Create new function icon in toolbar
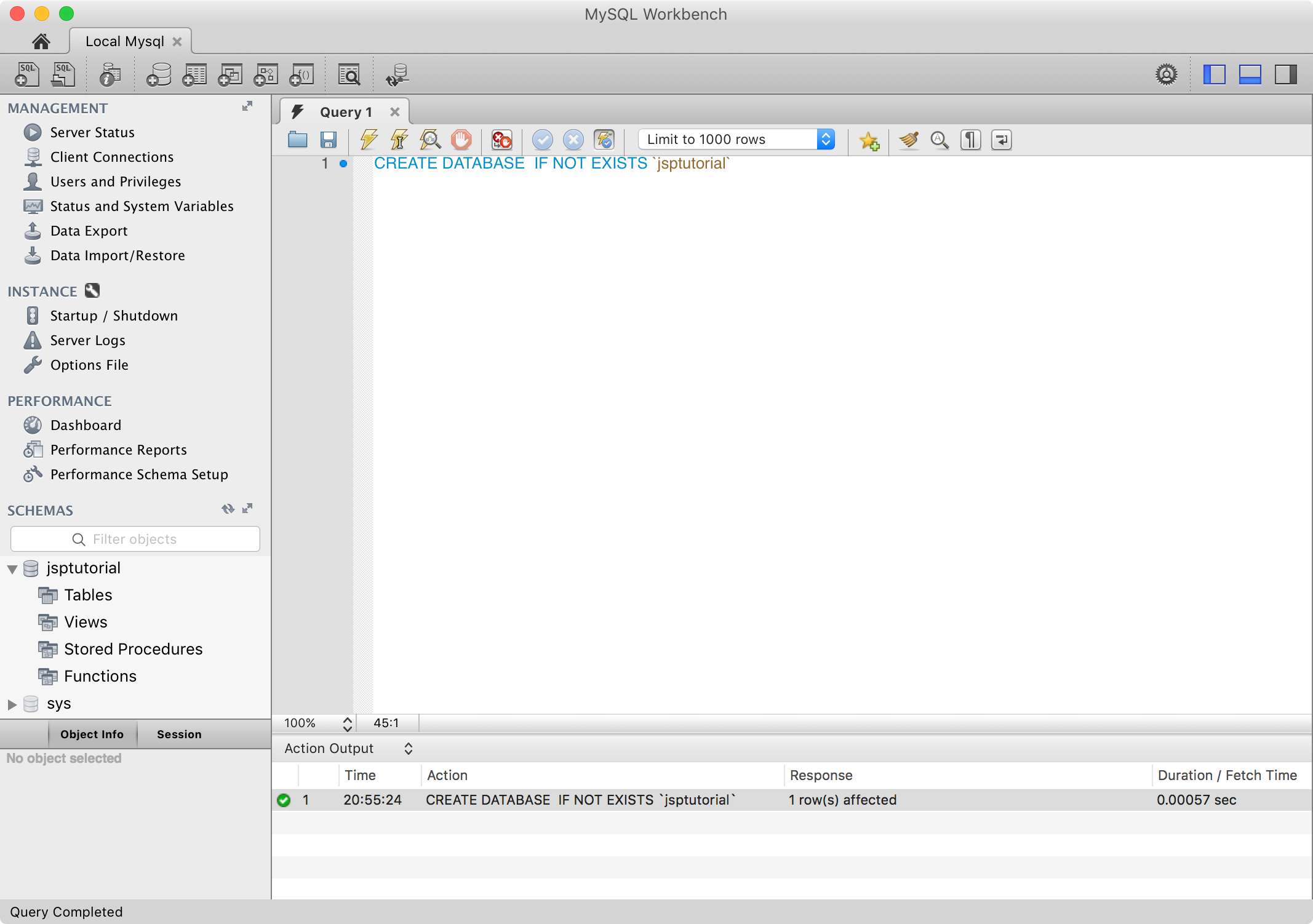The height and width of the screenshot is (924, 1313). [301, 74]
